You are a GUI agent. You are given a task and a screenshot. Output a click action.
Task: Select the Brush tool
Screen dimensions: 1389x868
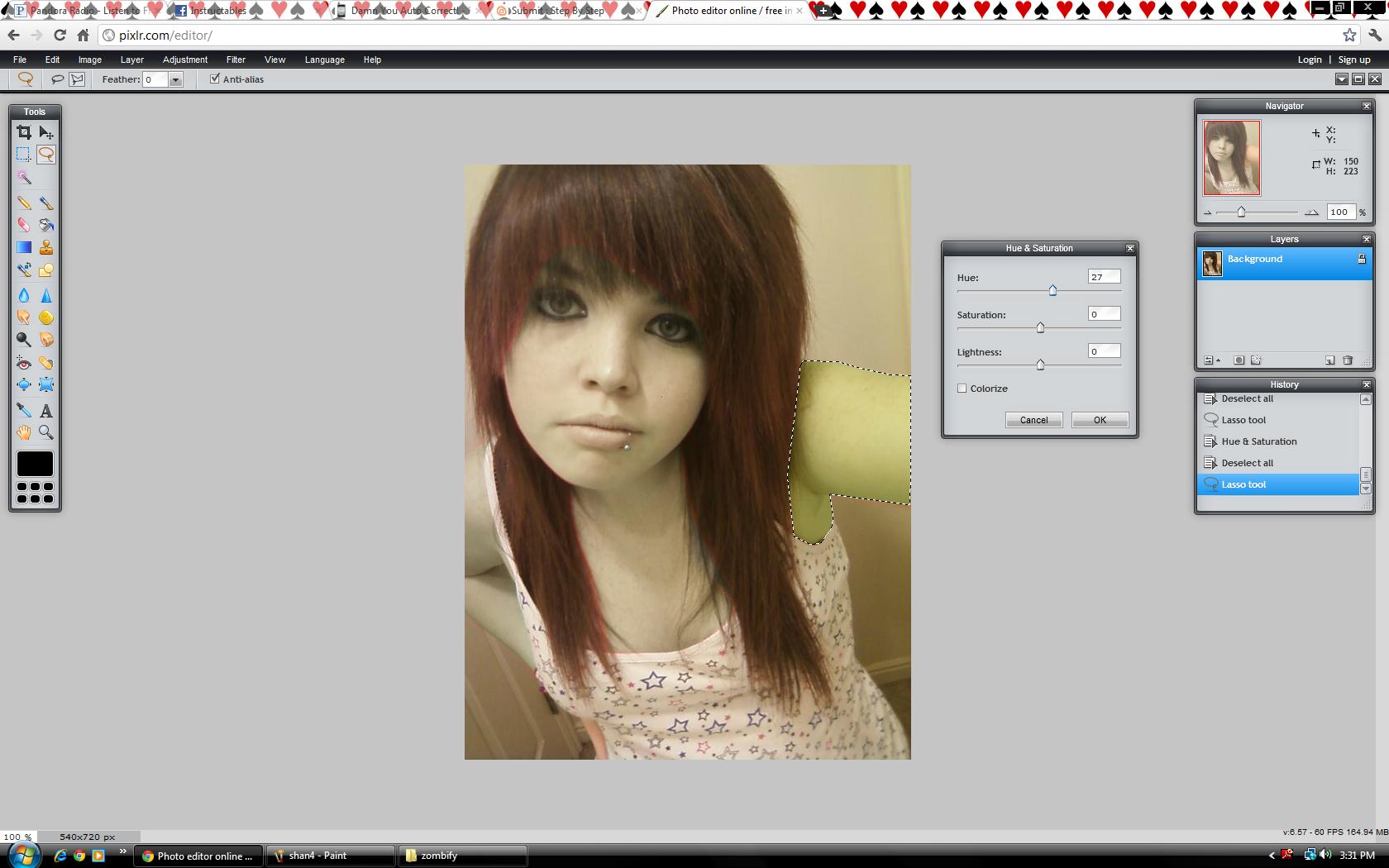point(46,203)
